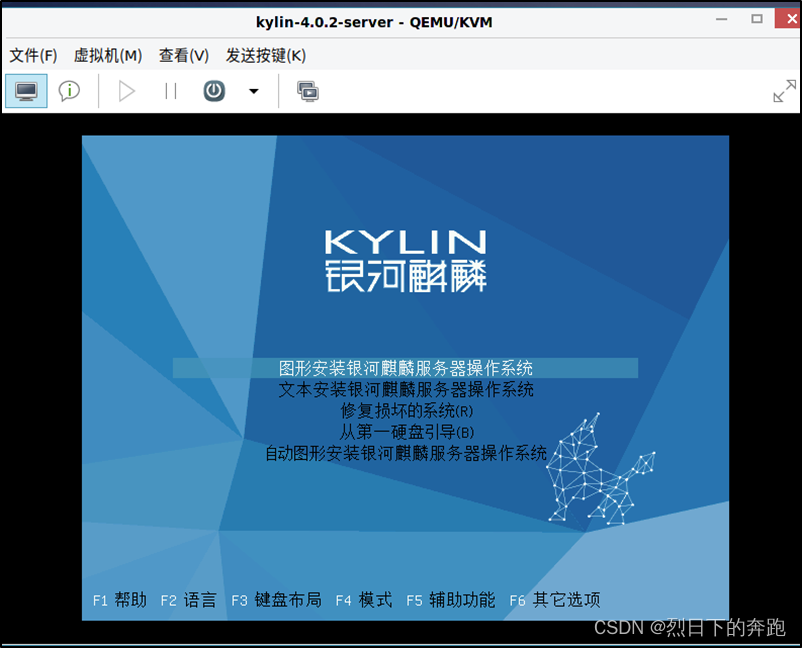Click F6 其它选项 option
This screenshot has height=648, width=802.
pos(555,599)
